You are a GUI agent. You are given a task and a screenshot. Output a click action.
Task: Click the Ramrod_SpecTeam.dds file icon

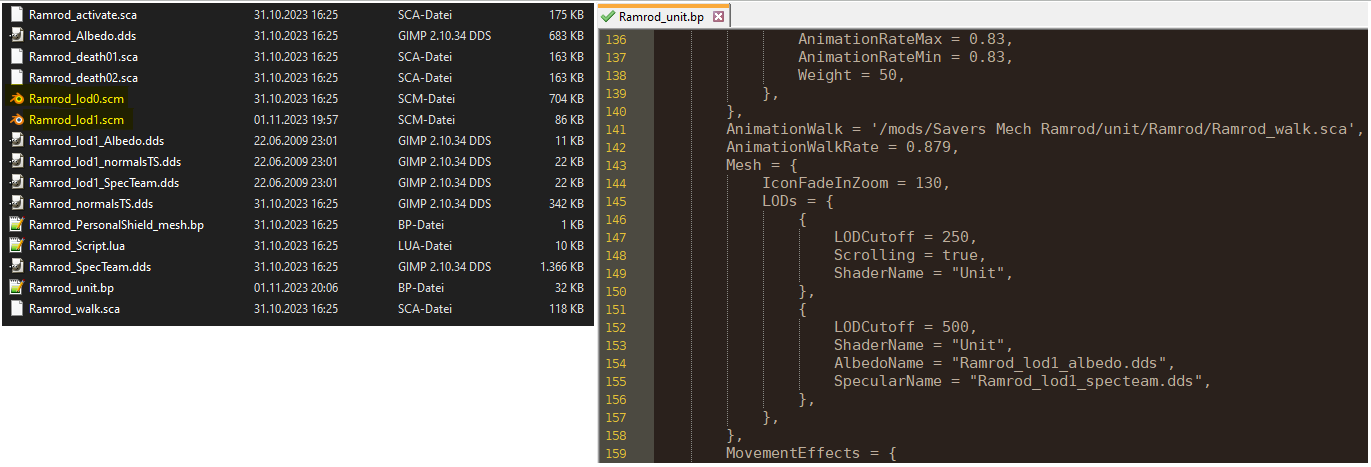16,266
